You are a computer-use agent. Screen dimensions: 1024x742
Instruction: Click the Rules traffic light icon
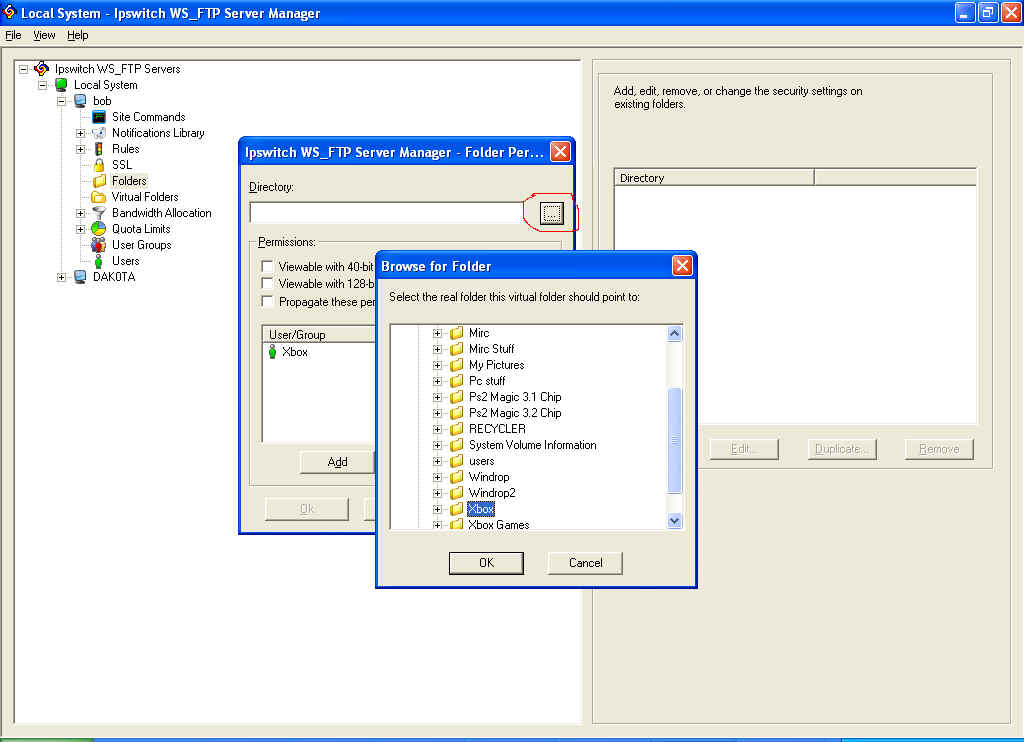tap(99, 149)
